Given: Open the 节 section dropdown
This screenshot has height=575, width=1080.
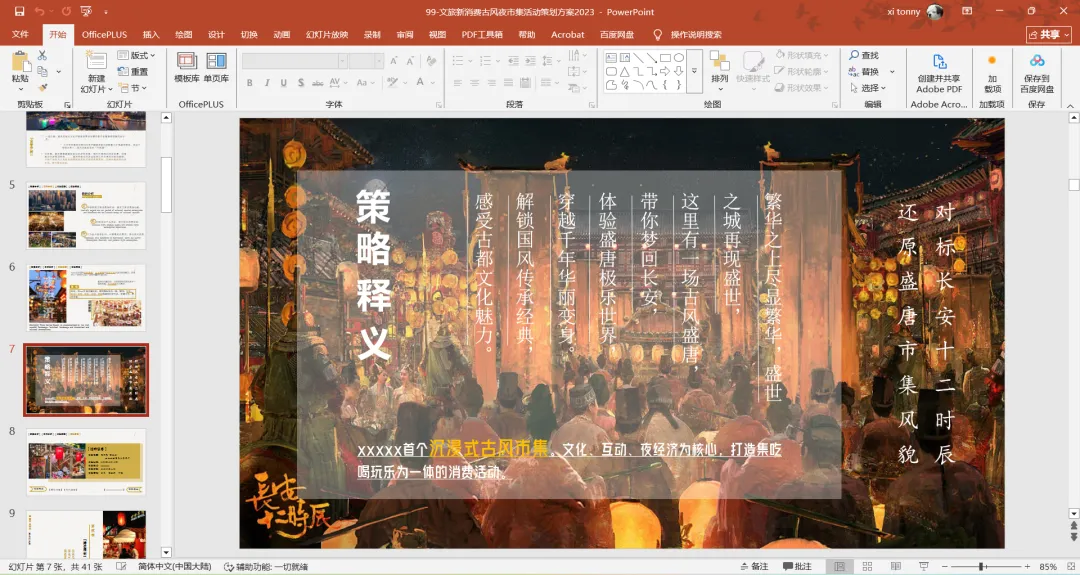Looking at the screenshot, I should coord(132,88).
